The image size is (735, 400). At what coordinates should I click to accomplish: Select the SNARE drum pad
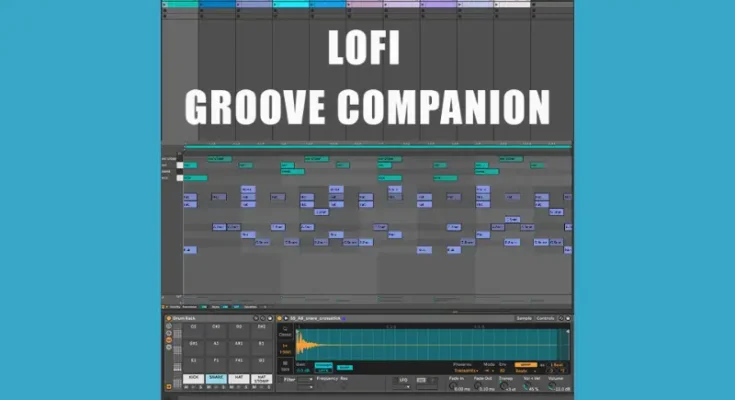pos(216,379)
